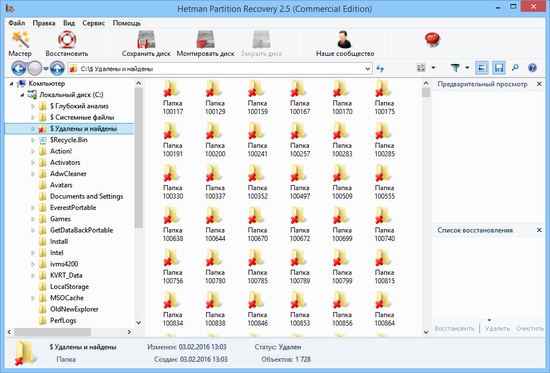
Task: Select deleted folder Папка 100670
Action: [257, 225]
